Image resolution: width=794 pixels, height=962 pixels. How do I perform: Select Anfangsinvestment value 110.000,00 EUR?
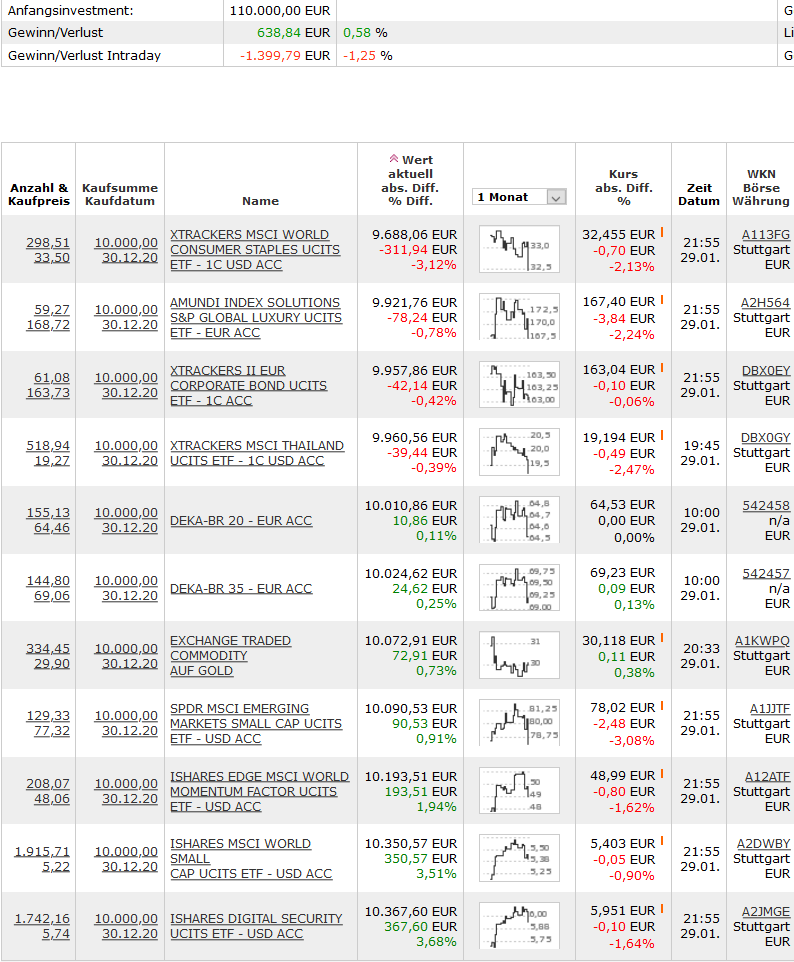coord(280,11)
